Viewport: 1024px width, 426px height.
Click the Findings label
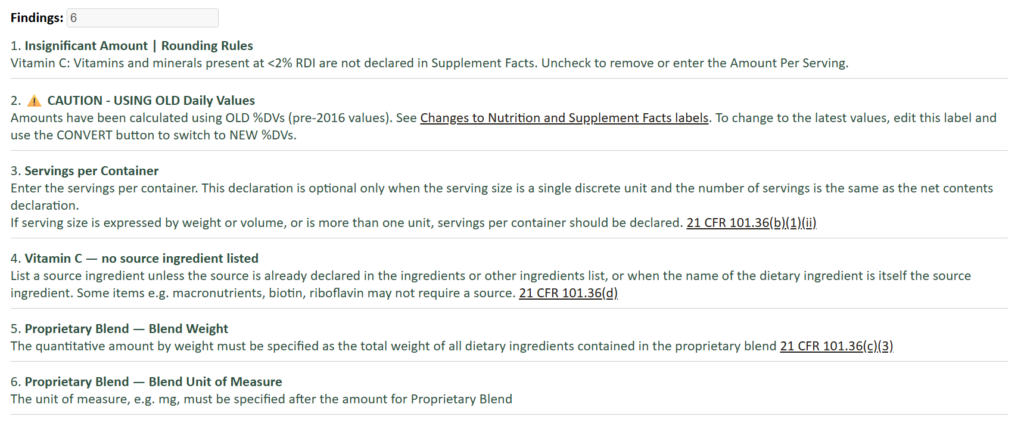coord(35,17)
